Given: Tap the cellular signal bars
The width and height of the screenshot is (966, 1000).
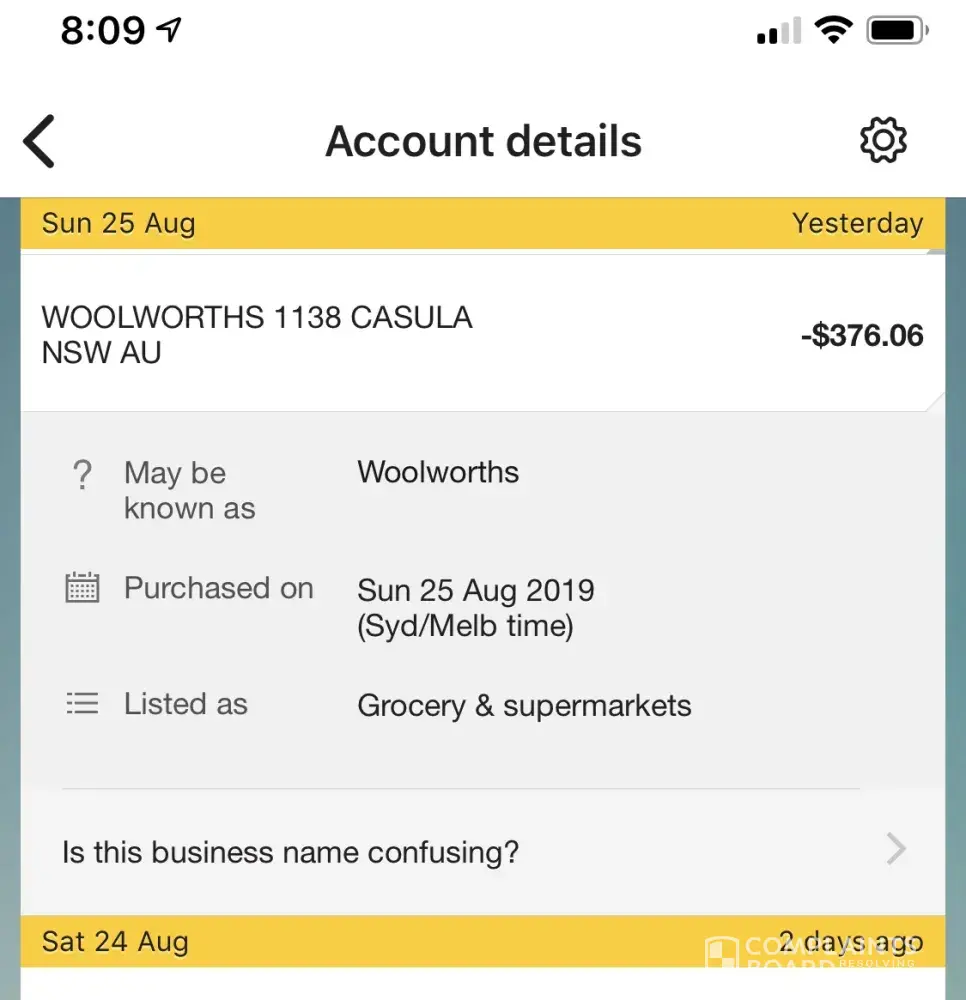Looking at the screenshot, I should pyautogui.click(x=779, y=33).
